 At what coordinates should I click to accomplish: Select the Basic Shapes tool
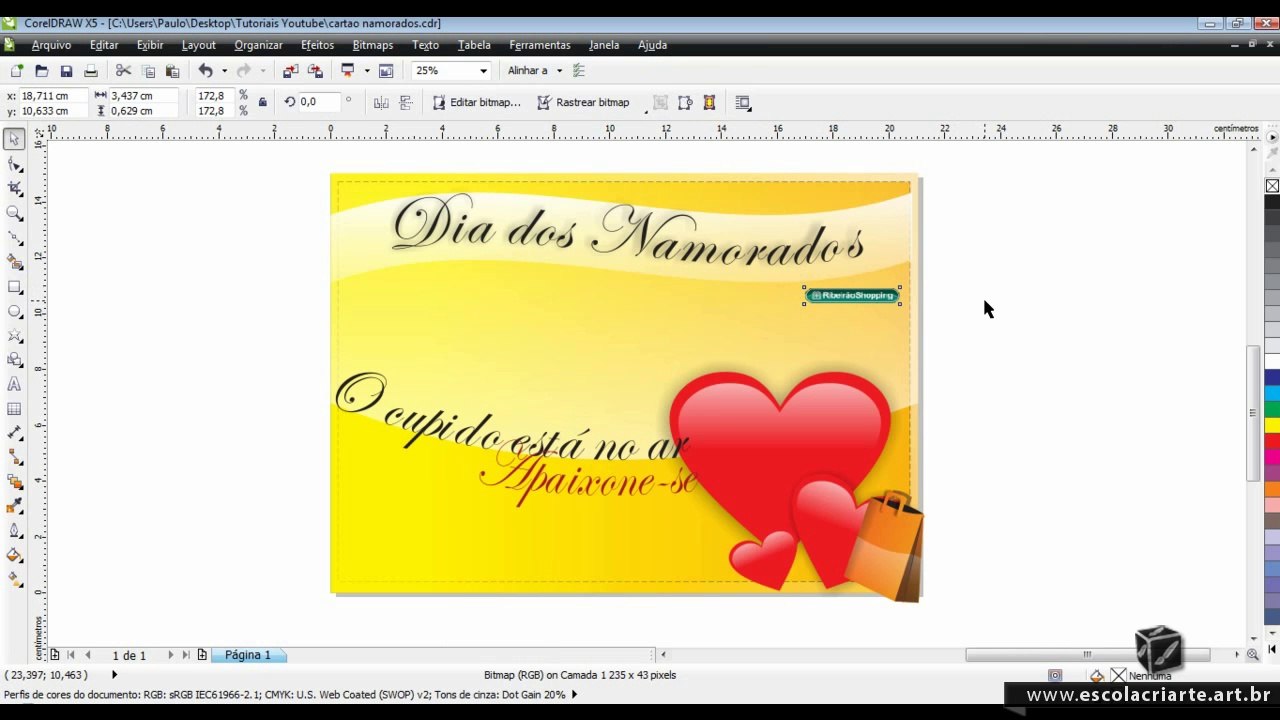pos(15,360)
